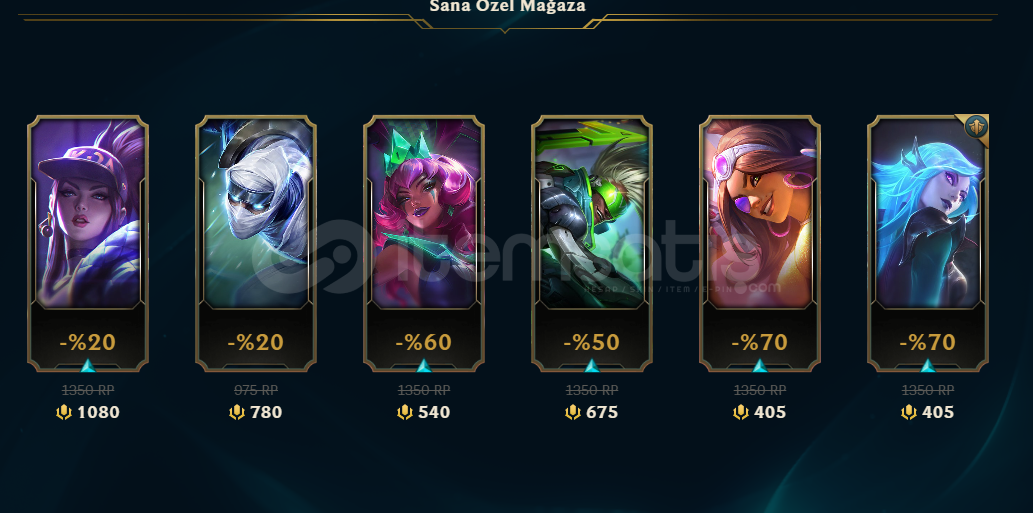Viewport: 1033px width, 513px height.
Task: Click the -%60 discount label
Action: [x=424, y=342]
